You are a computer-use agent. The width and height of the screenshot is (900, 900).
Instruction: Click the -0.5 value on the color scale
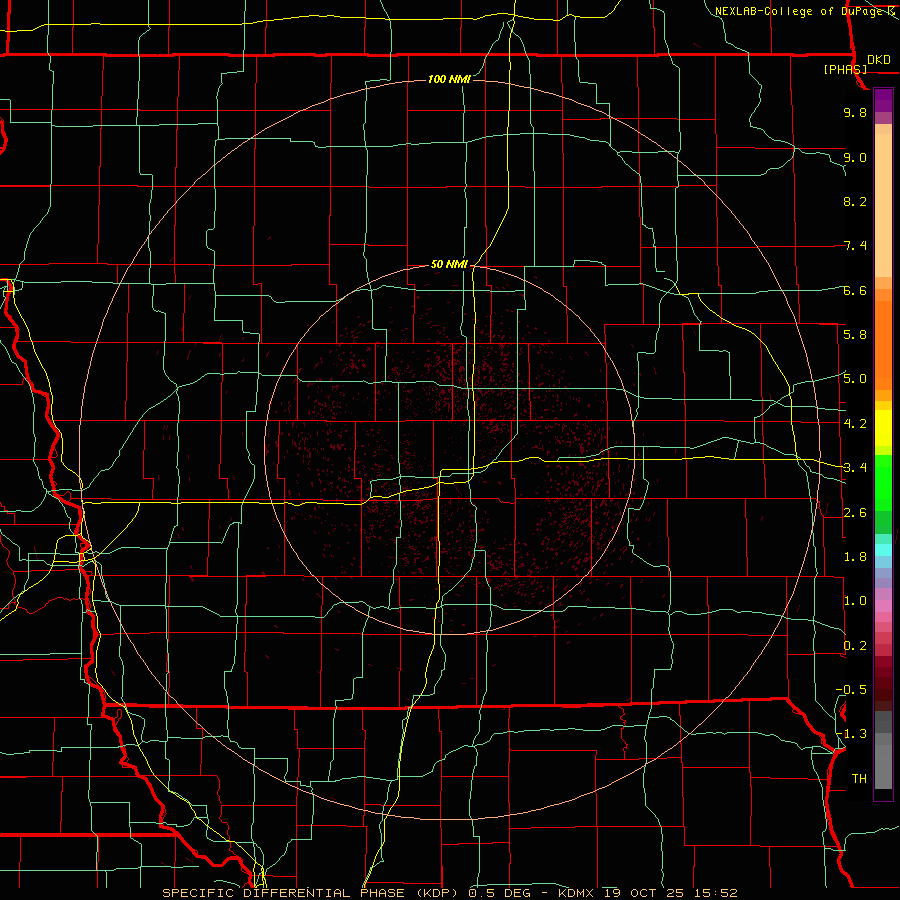pyautogui.click(x=851, y=689)
